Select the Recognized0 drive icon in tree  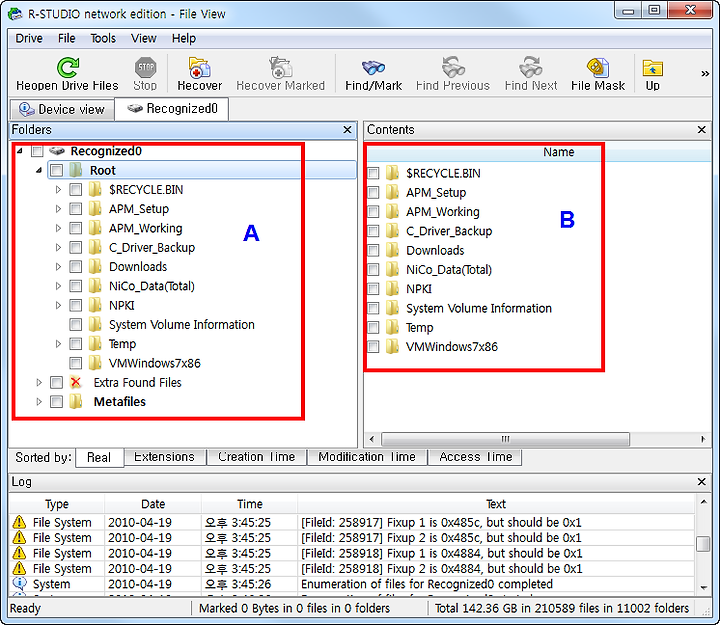click(57, 151)
